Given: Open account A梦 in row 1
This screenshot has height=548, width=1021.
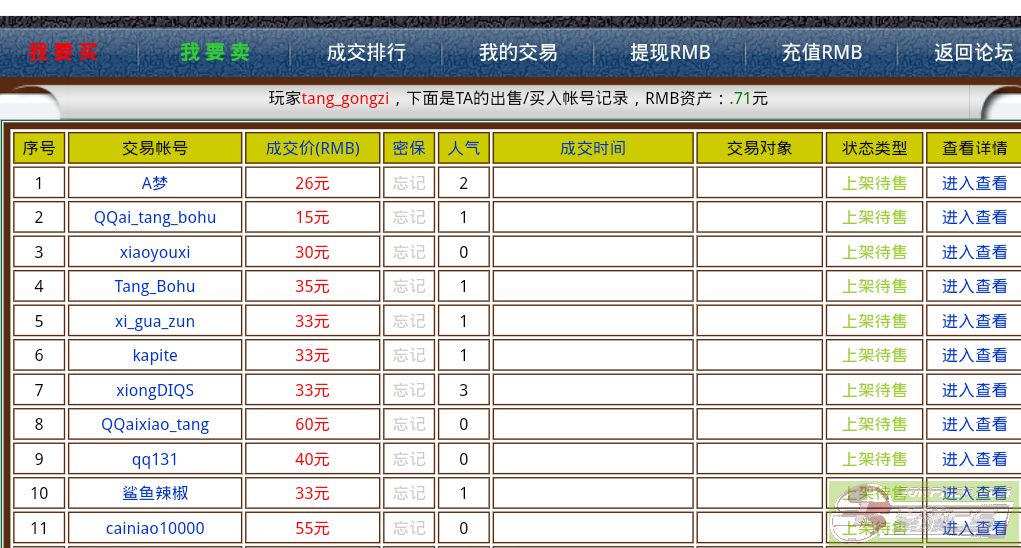Looking at the screenshot, I should (155, 183).
